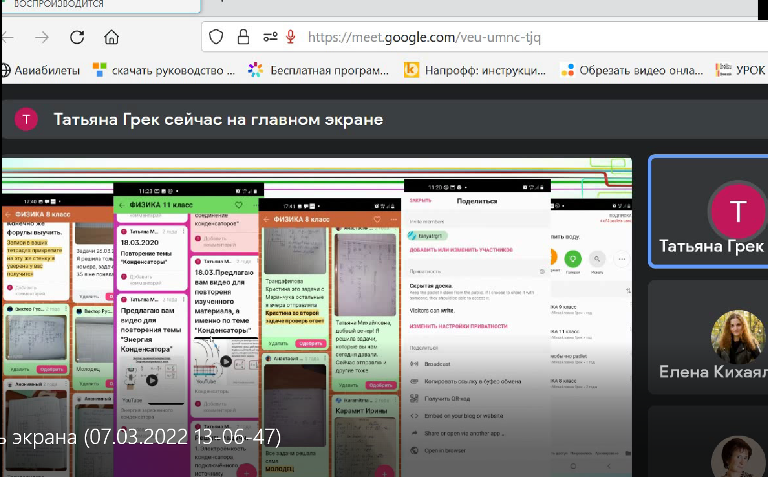Open the '8 класс' padlet in list
Viewport: 768px width, 477px height.
coord(591,383)
